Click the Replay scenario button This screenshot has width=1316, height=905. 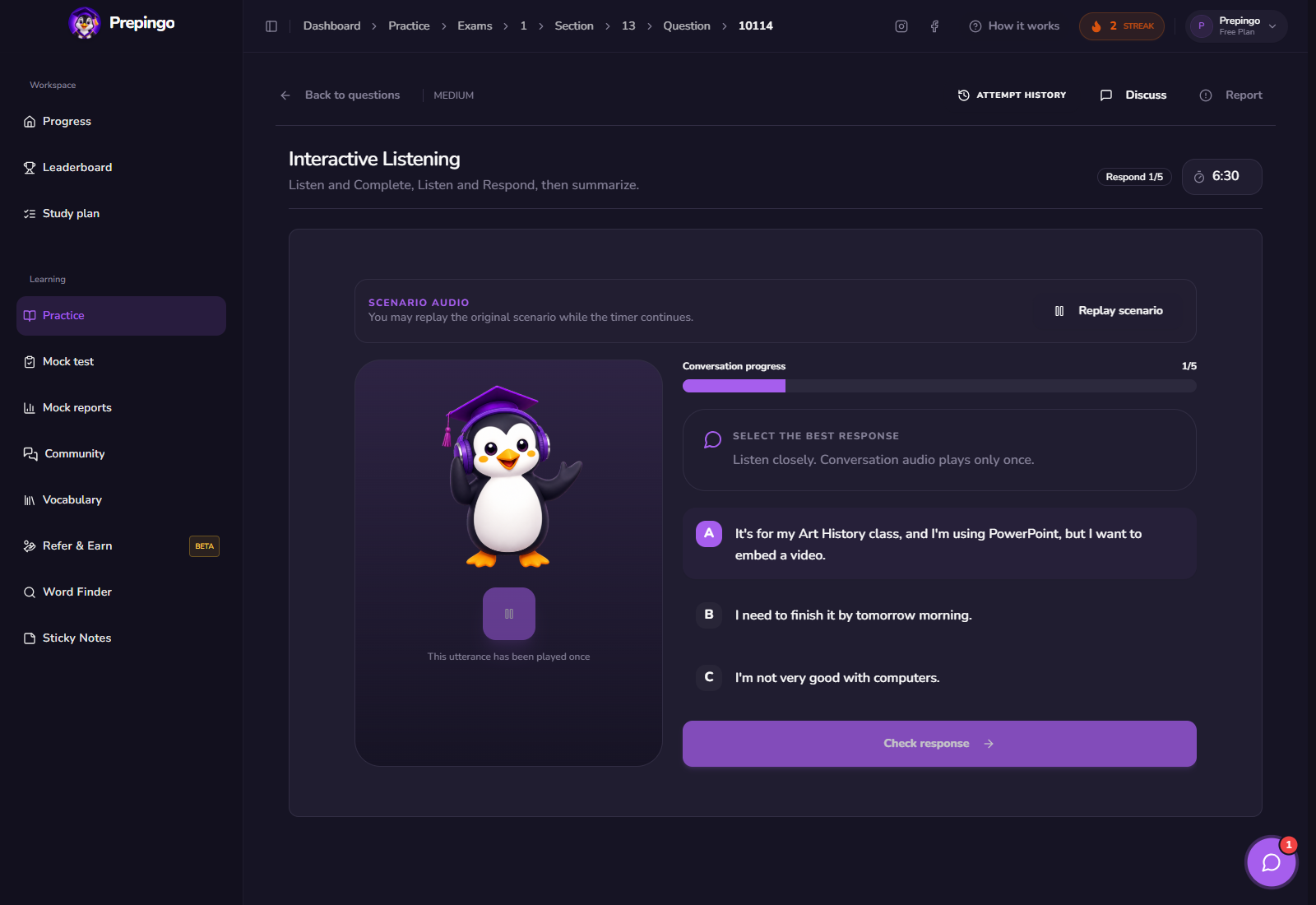tap(1109, 311)
